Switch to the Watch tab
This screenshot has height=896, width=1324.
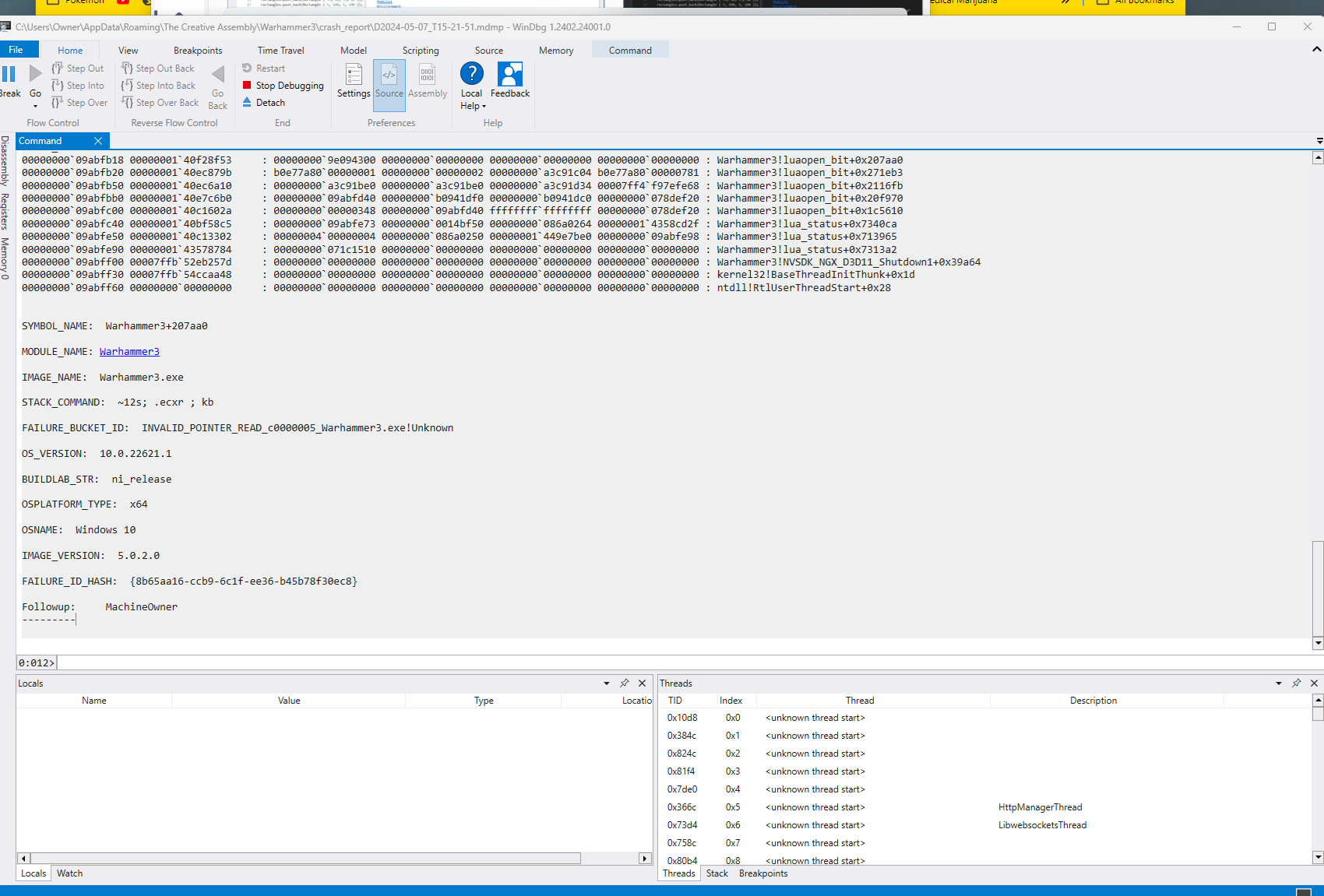point(69,873)
